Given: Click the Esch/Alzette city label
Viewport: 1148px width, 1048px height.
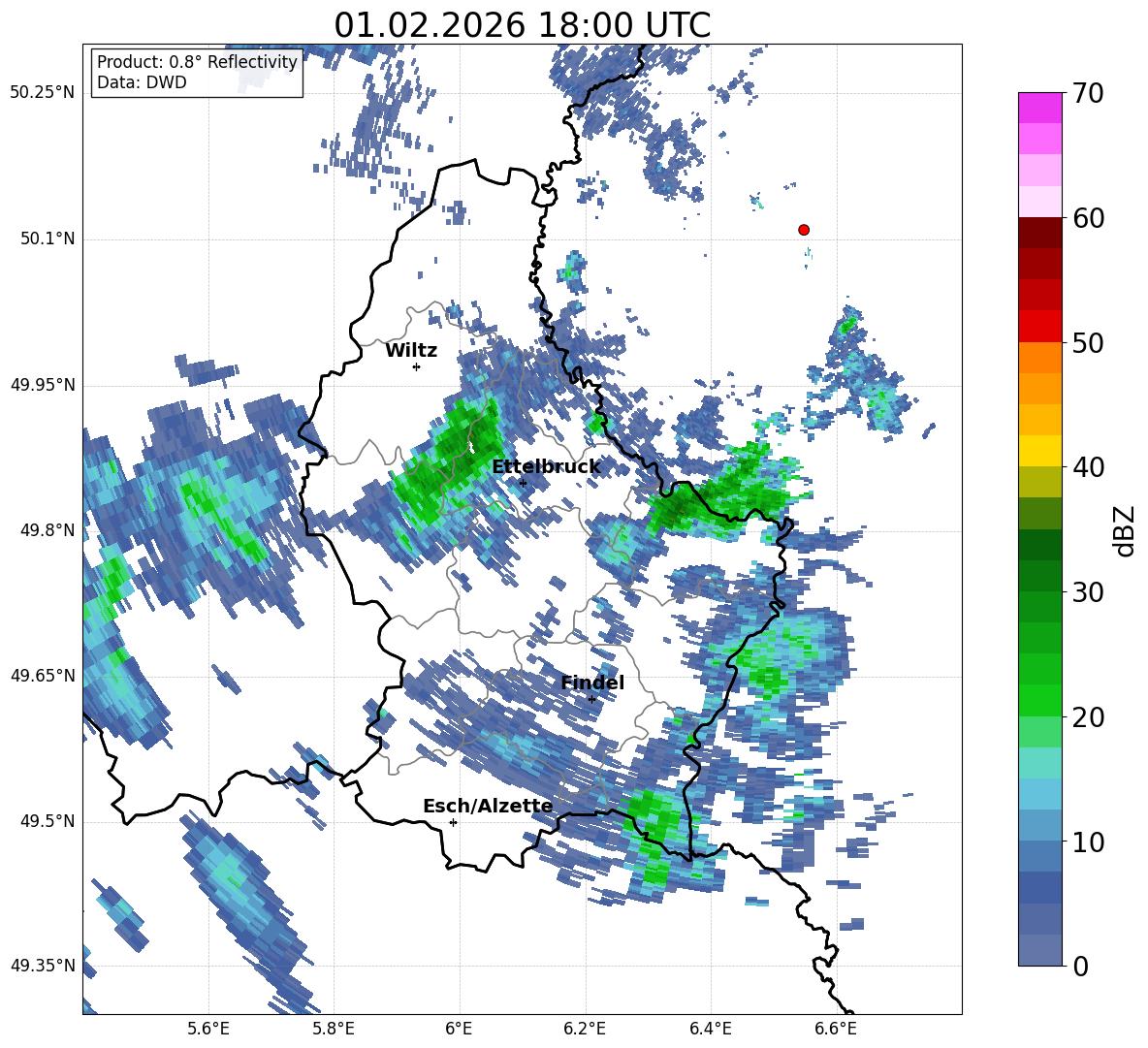Looking at the screenshot, I should click(488, 806).
